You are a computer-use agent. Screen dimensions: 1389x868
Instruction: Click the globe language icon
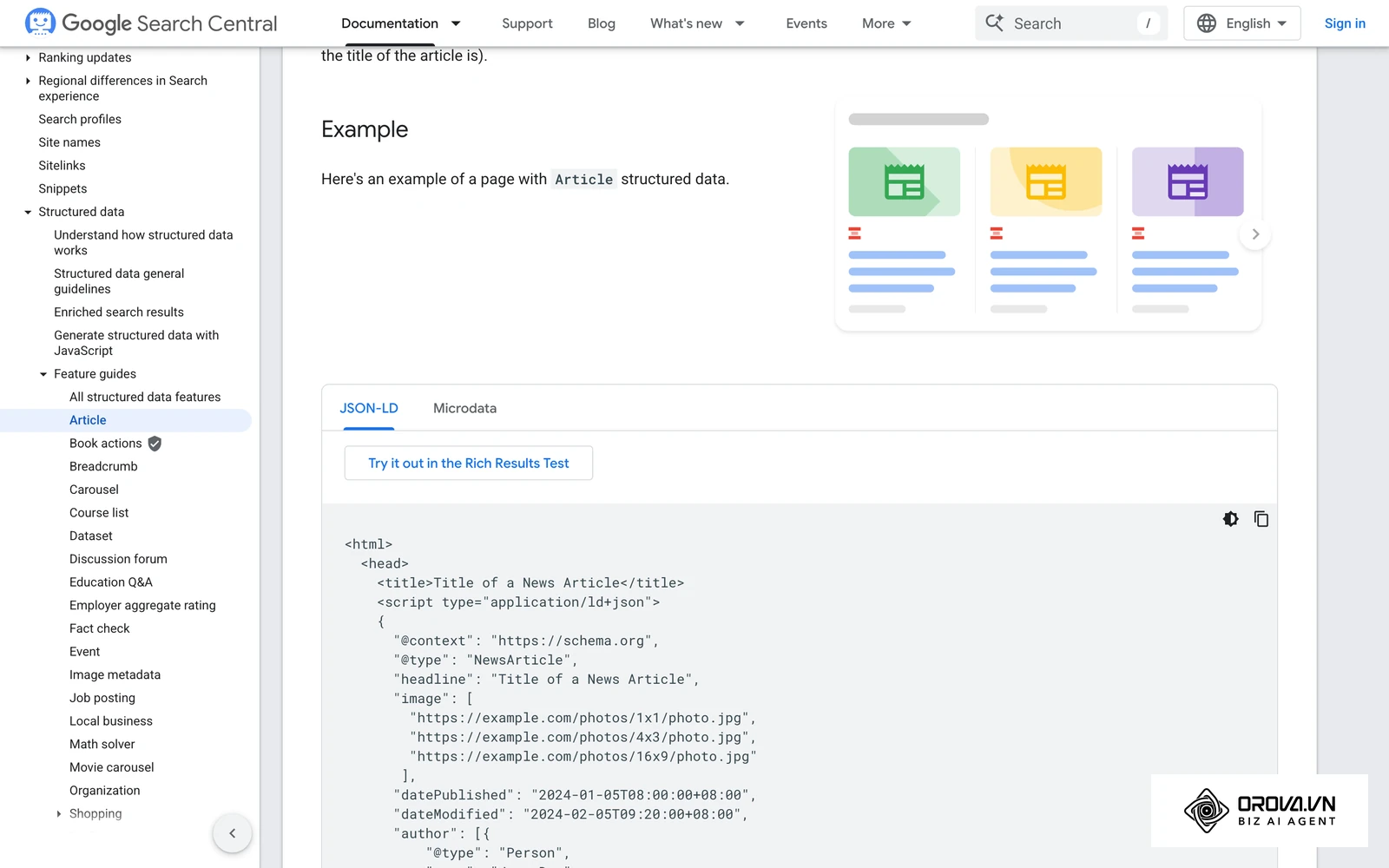tap(1207, 23)
